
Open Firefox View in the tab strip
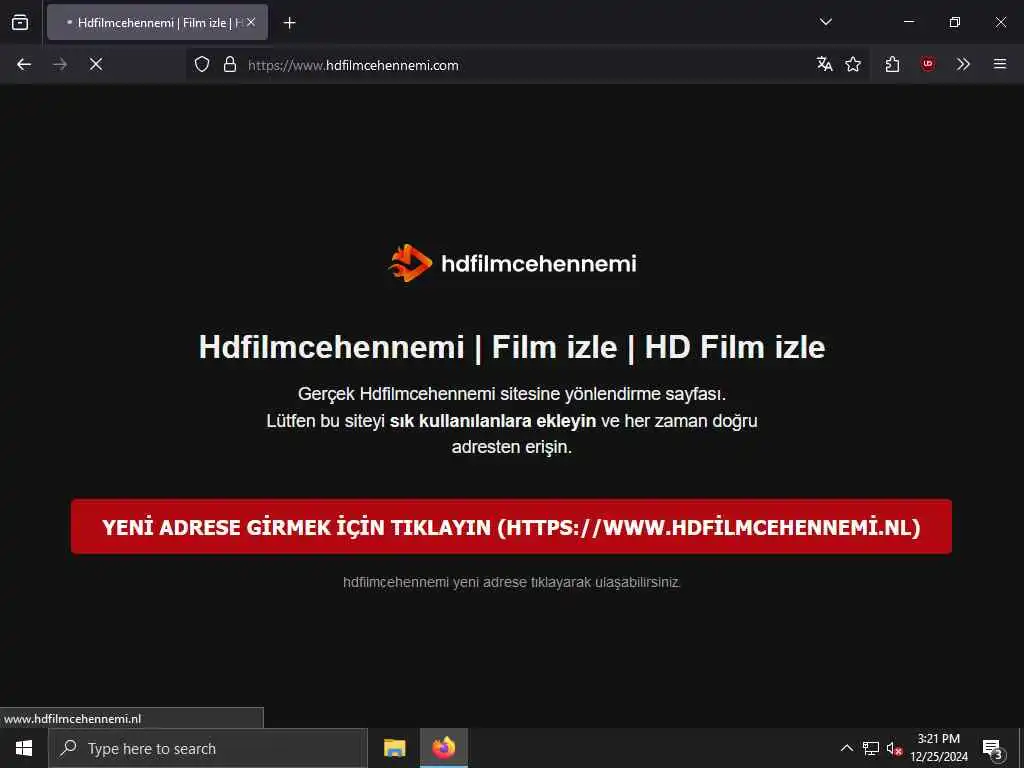(20, 22)
